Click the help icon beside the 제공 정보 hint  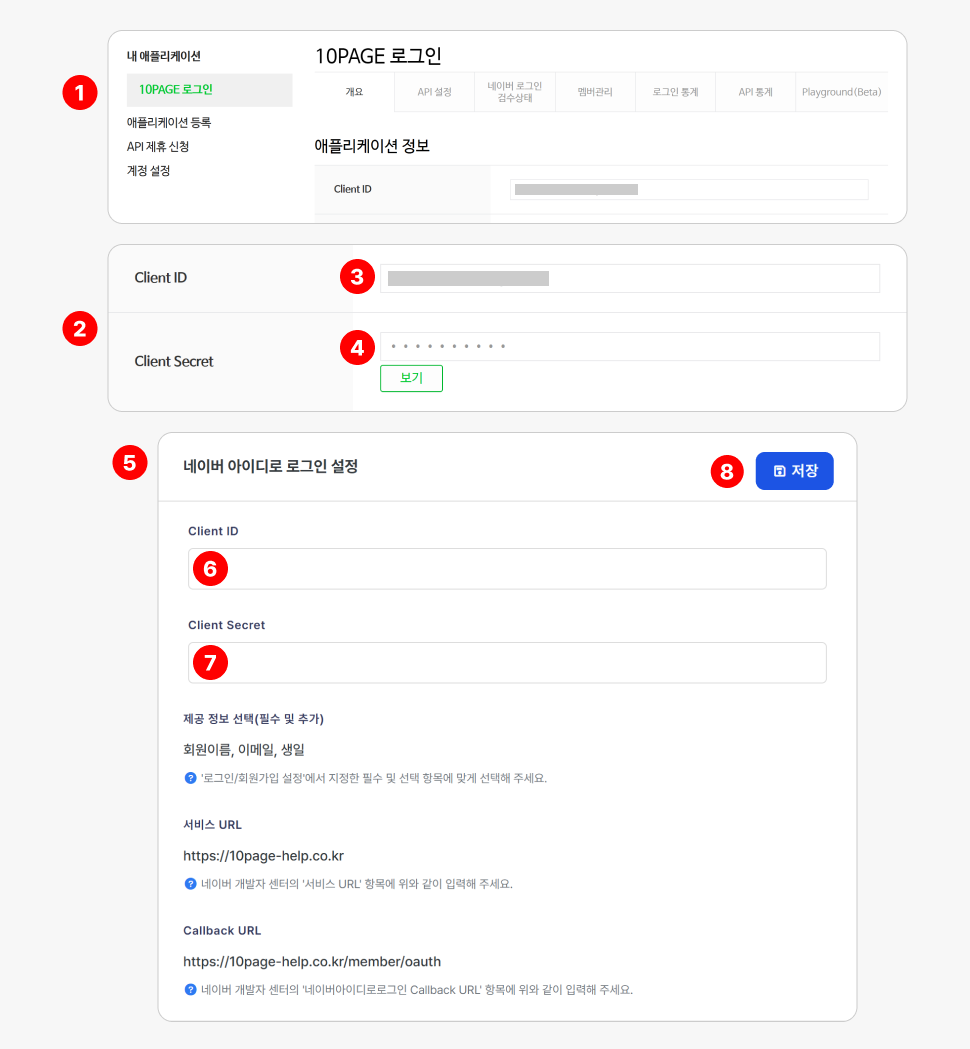(x=190, y=778)
